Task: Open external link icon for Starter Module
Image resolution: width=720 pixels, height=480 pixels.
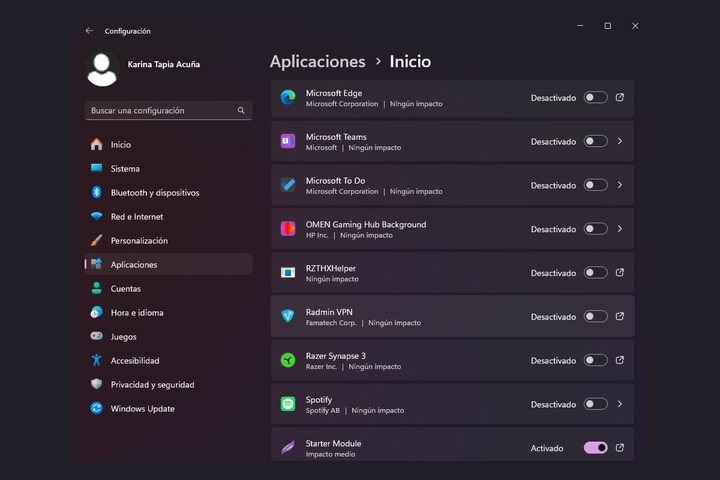Action: coord(620,448)
